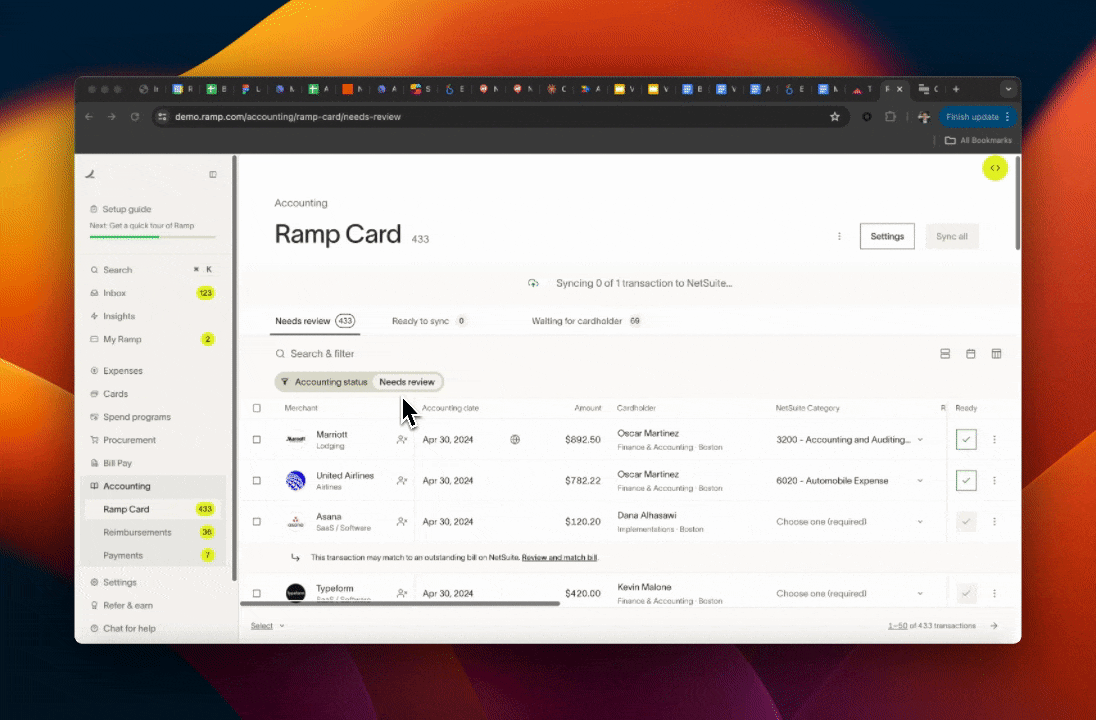Switch to Needs review tab

click(x=315, y=321)
